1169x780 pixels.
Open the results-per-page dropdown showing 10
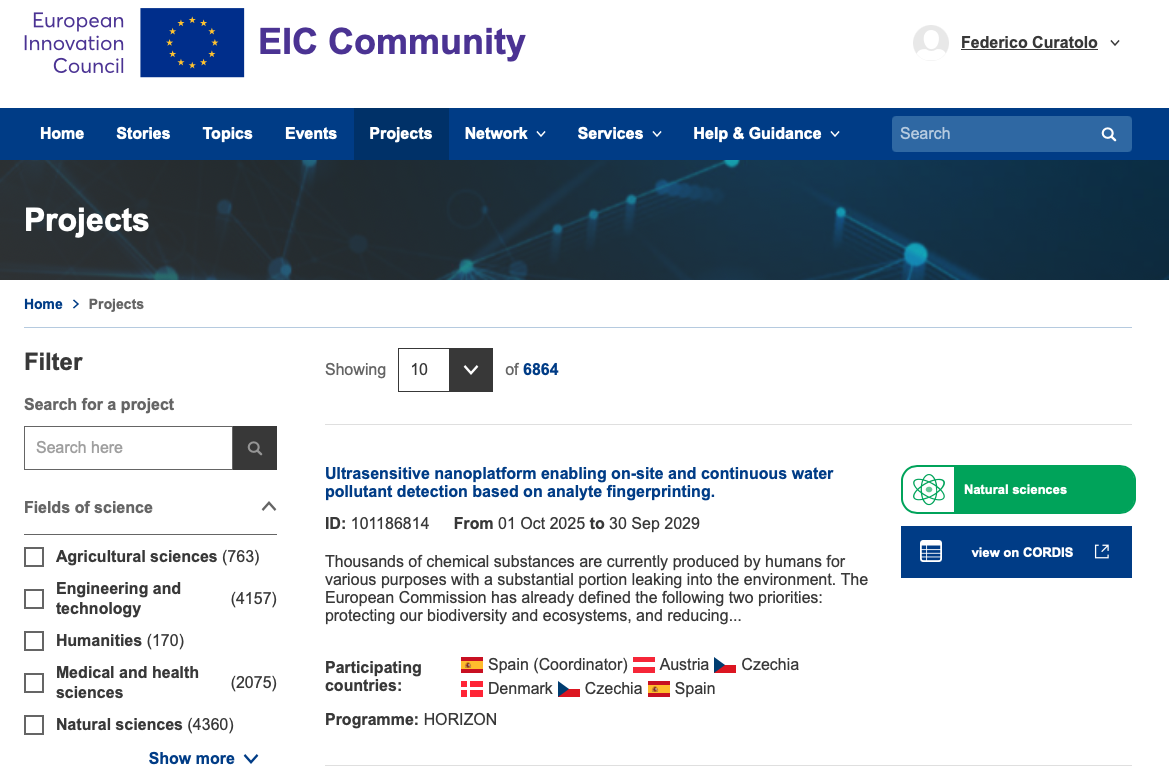[445, 370]
